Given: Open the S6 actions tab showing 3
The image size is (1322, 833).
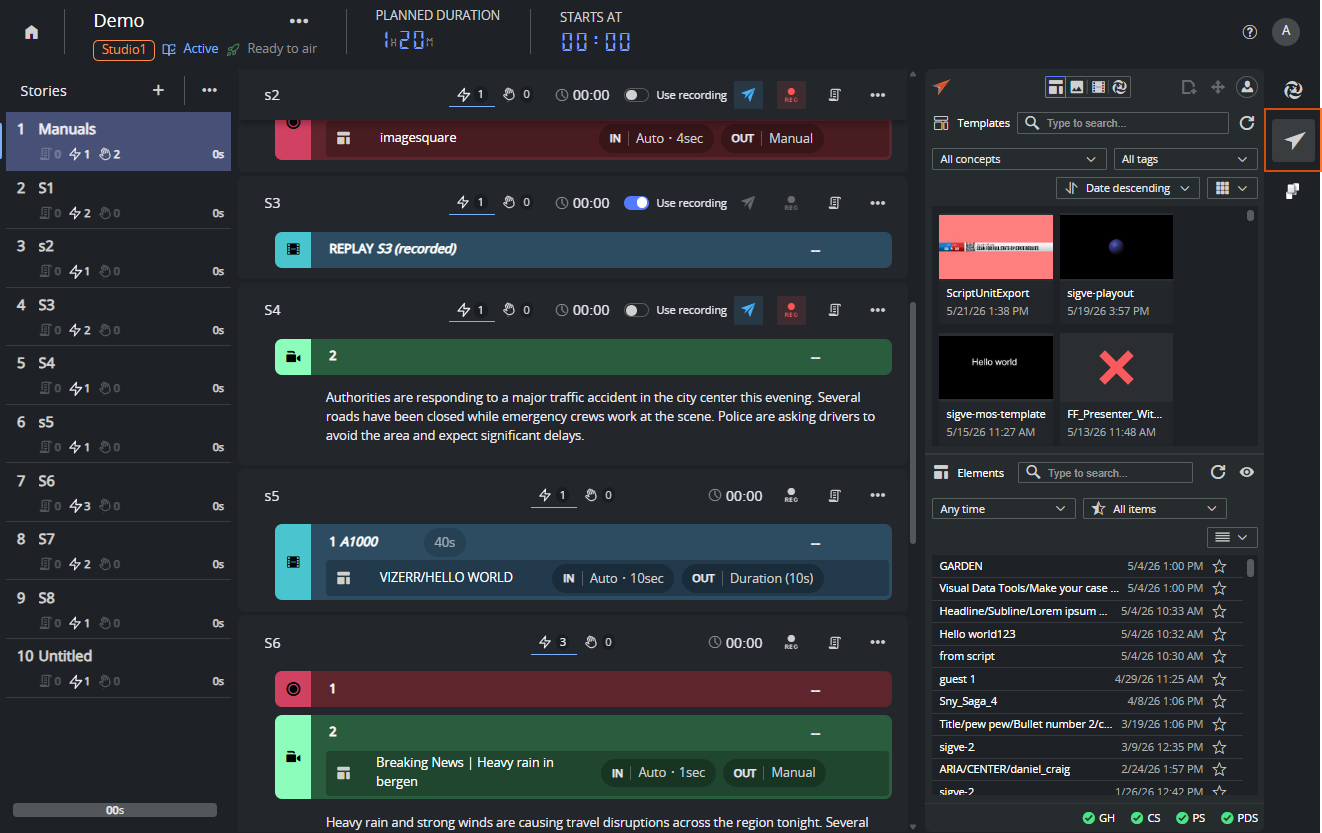Looking at the screenshot, I should pos(553,643).
